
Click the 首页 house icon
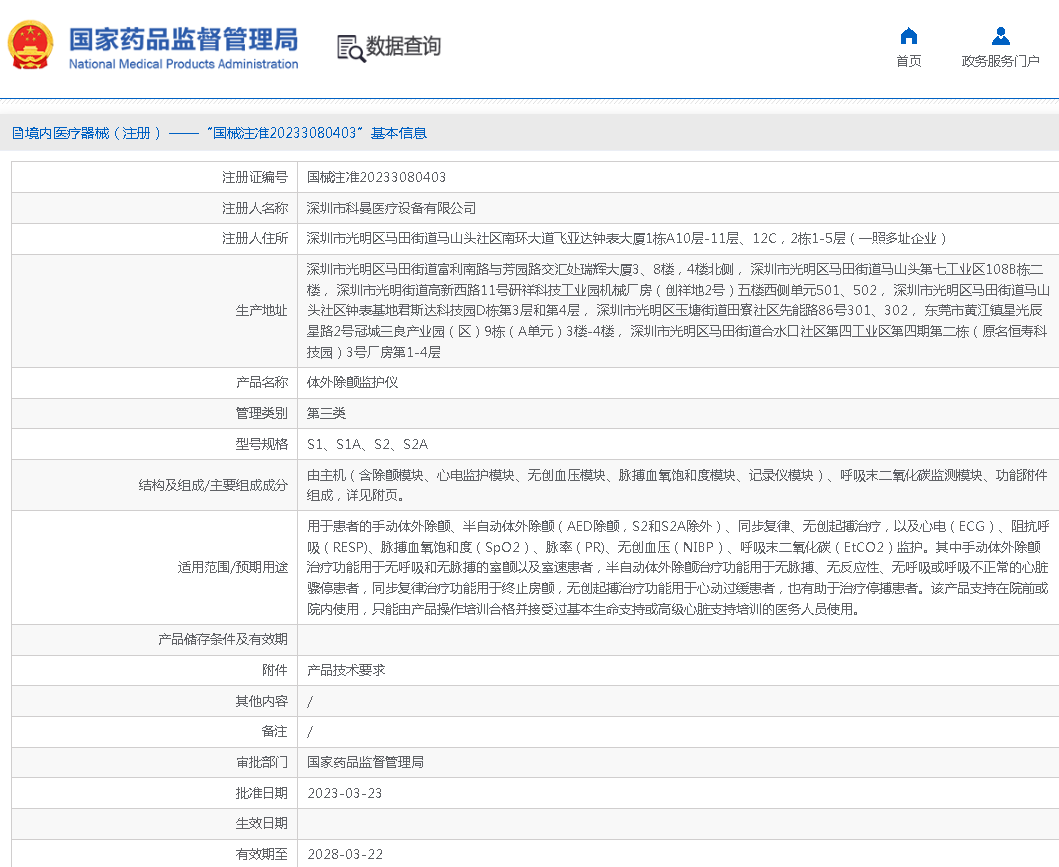click(x=908, y=37)
